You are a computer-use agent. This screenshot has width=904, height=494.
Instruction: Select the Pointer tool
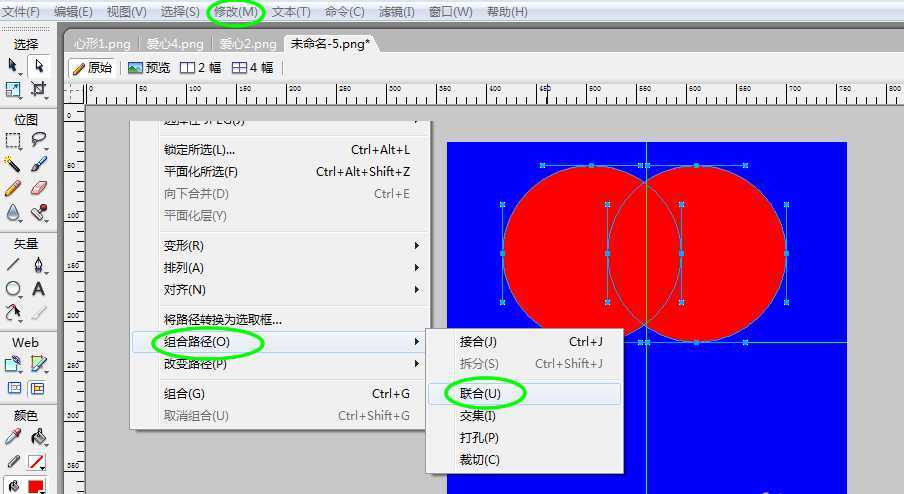pos(14,66)
